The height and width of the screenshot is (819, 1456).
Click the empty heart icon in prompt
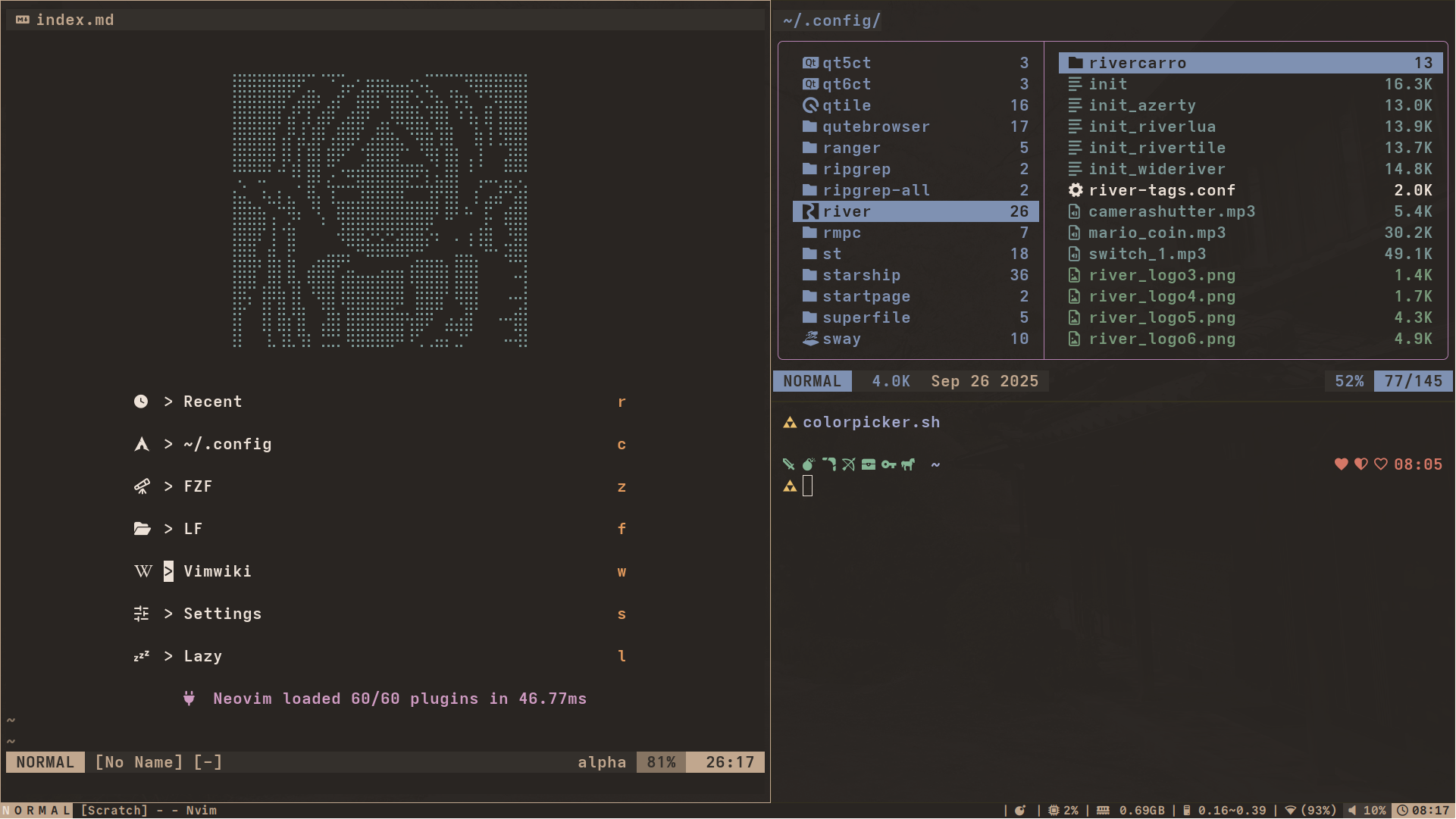1381,464
